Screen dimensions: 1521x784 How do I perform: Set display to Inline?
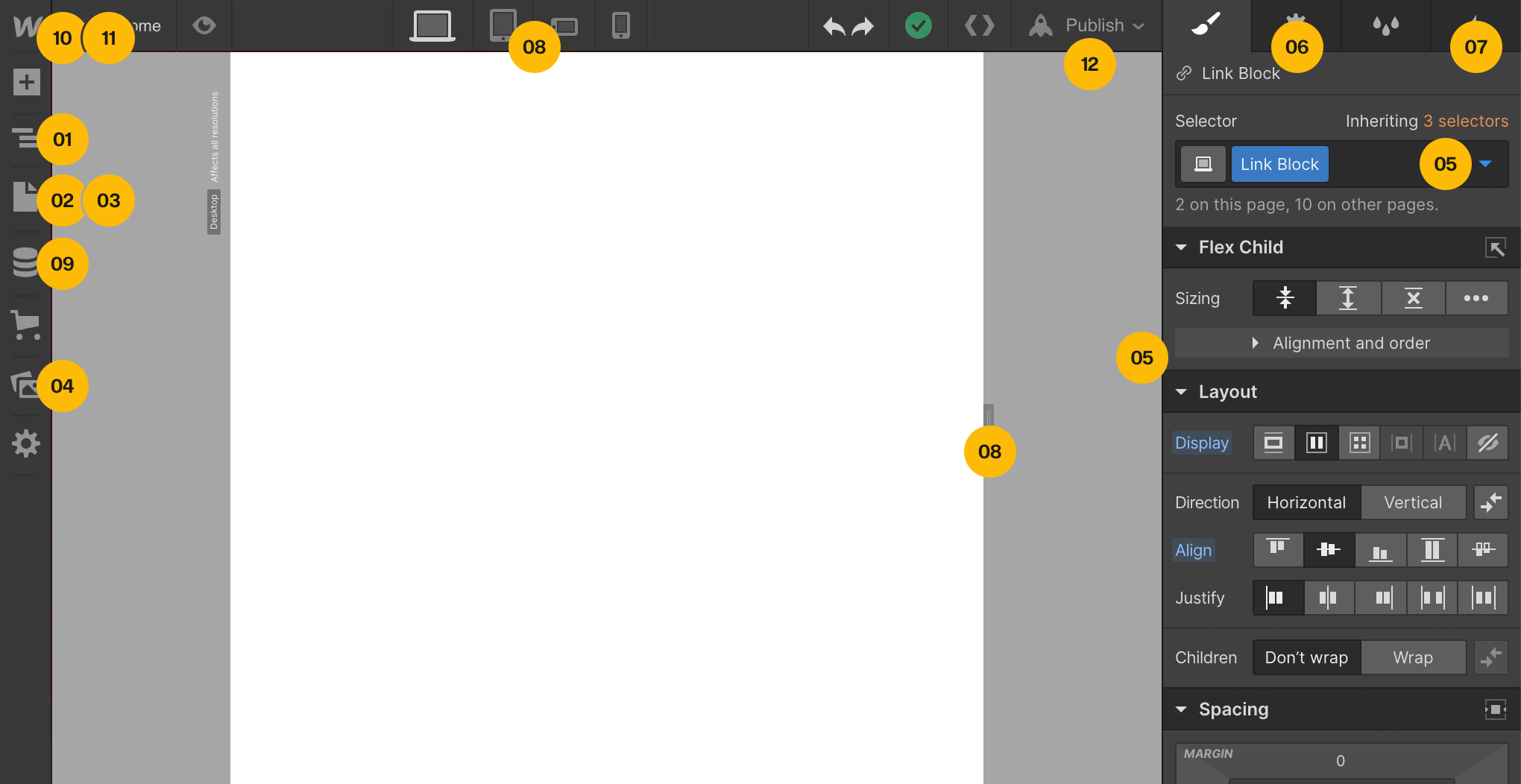tap(1445, 443)
